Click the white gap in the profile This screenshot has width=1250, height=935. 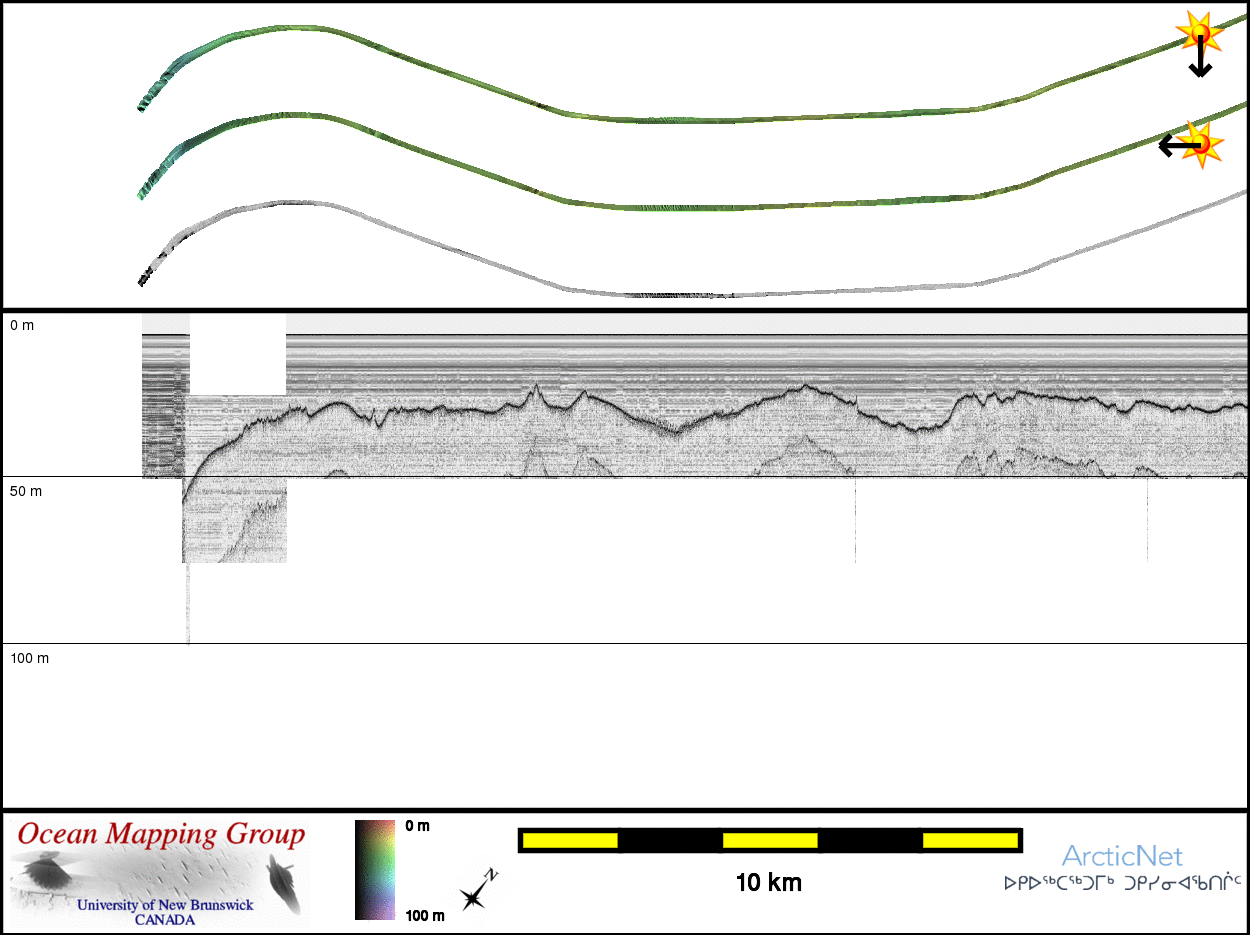(238, 354)
